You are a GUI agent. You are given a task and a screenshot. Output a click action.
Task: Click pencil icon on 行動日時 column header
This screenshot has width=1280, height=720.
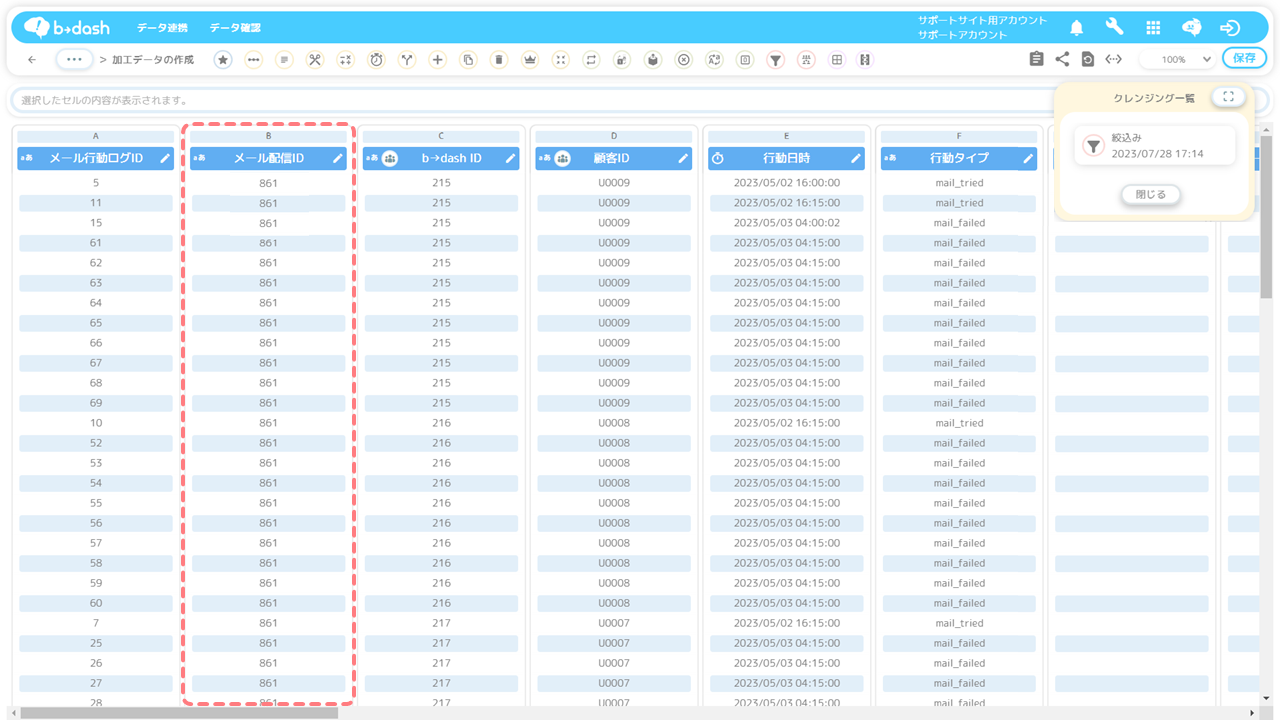point(855,158)
